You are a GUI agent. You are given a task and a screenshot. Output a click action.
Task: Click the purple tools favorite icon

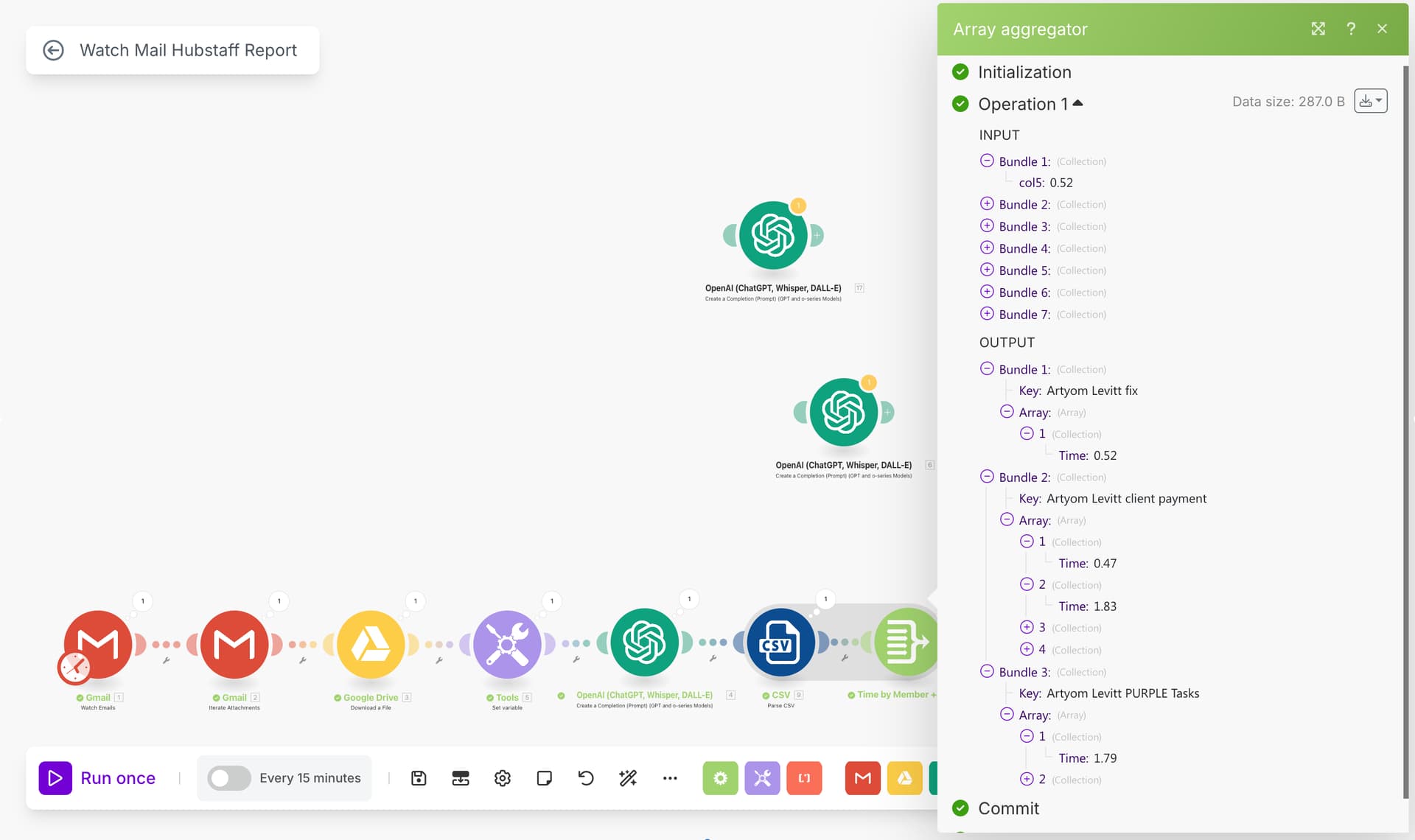pos(762,778)
